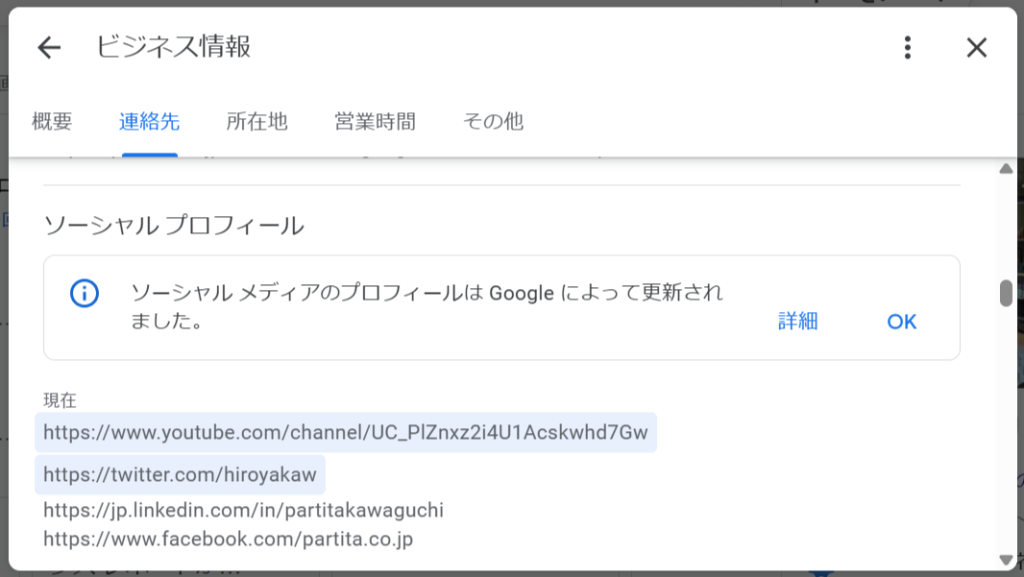The height and width of the screenshot is (577, 1024).
Task: Go back with the left arrow icon
Action: 49,48
